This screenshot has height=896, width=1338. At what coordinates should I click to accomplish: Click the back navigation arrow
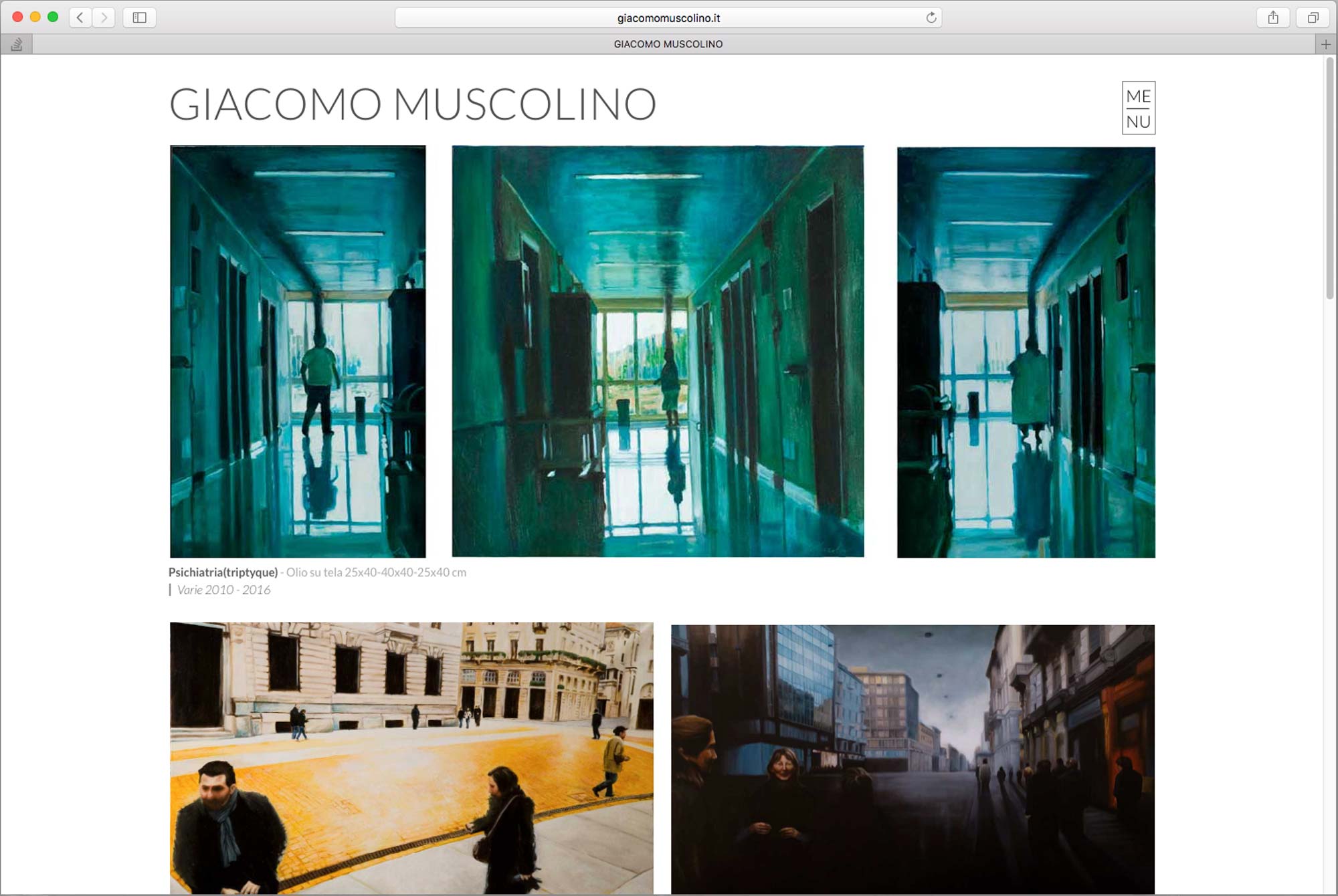point(80,18)
